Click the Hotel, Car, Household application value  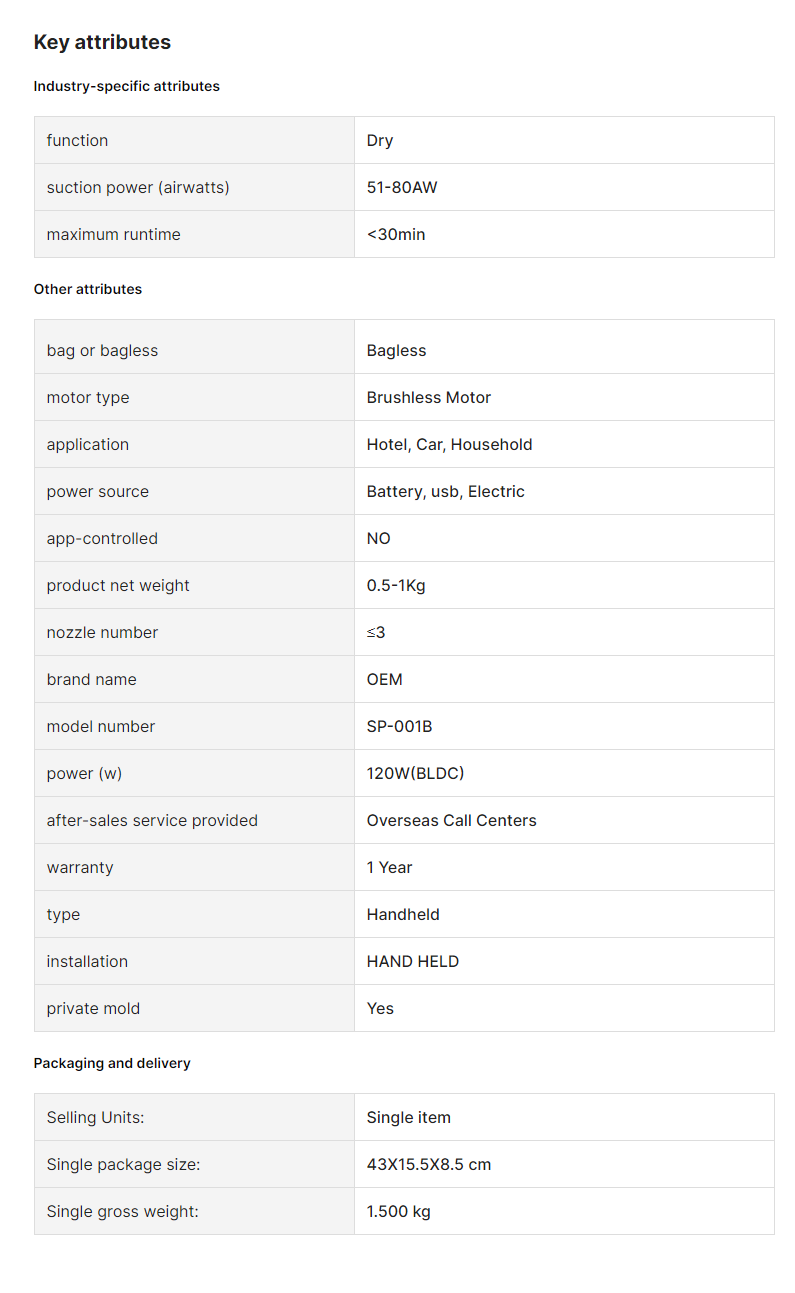tap(450, 444)
